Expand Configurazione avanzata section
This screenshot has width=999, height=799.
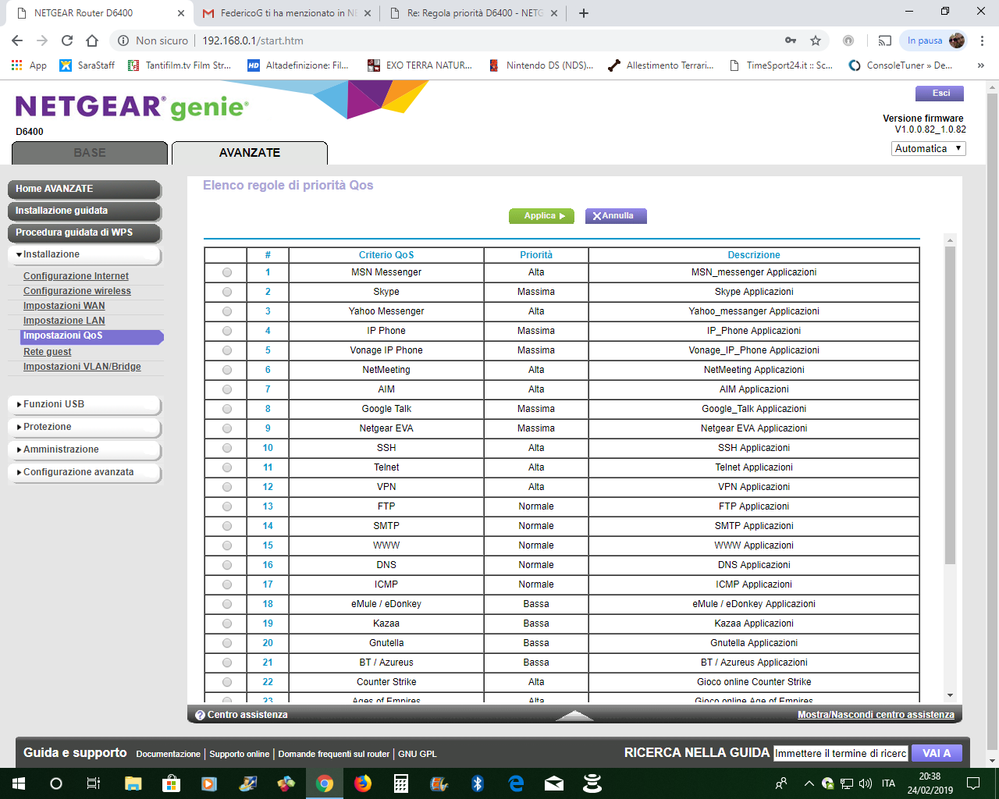tap(85, 472)
